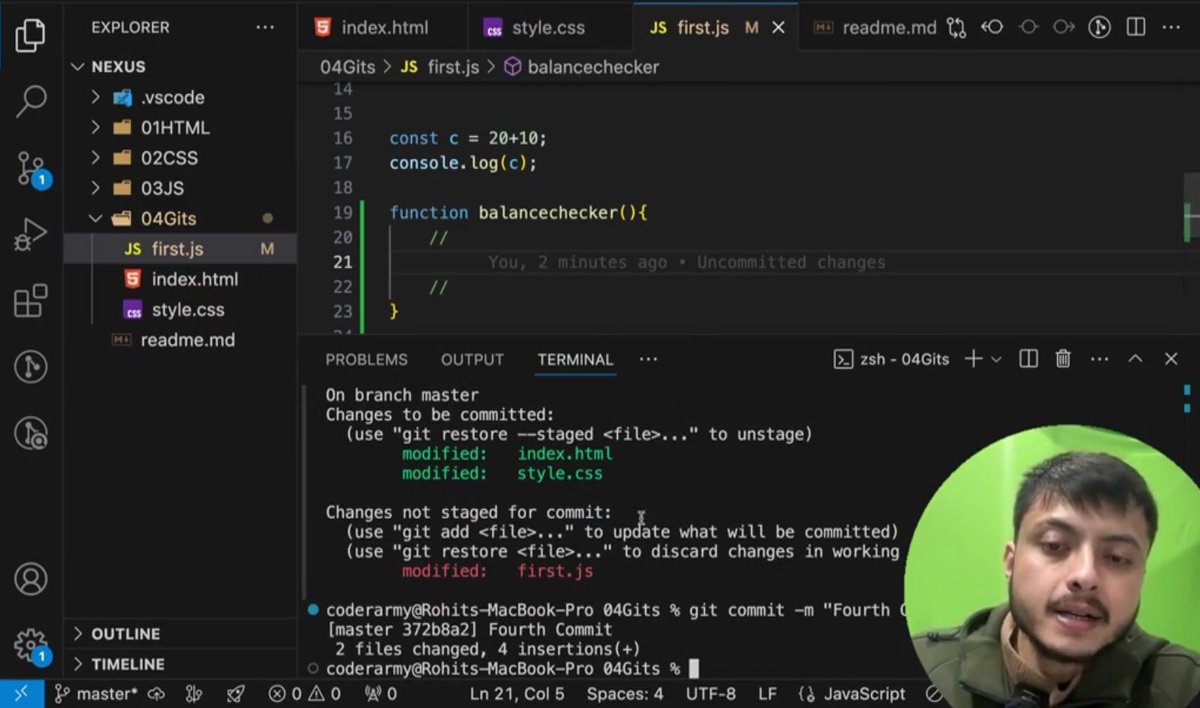The width and height of the screenshot is (1200, 708).
Task: Click the master* branch in the status bar
Action: tap(98, 692)
